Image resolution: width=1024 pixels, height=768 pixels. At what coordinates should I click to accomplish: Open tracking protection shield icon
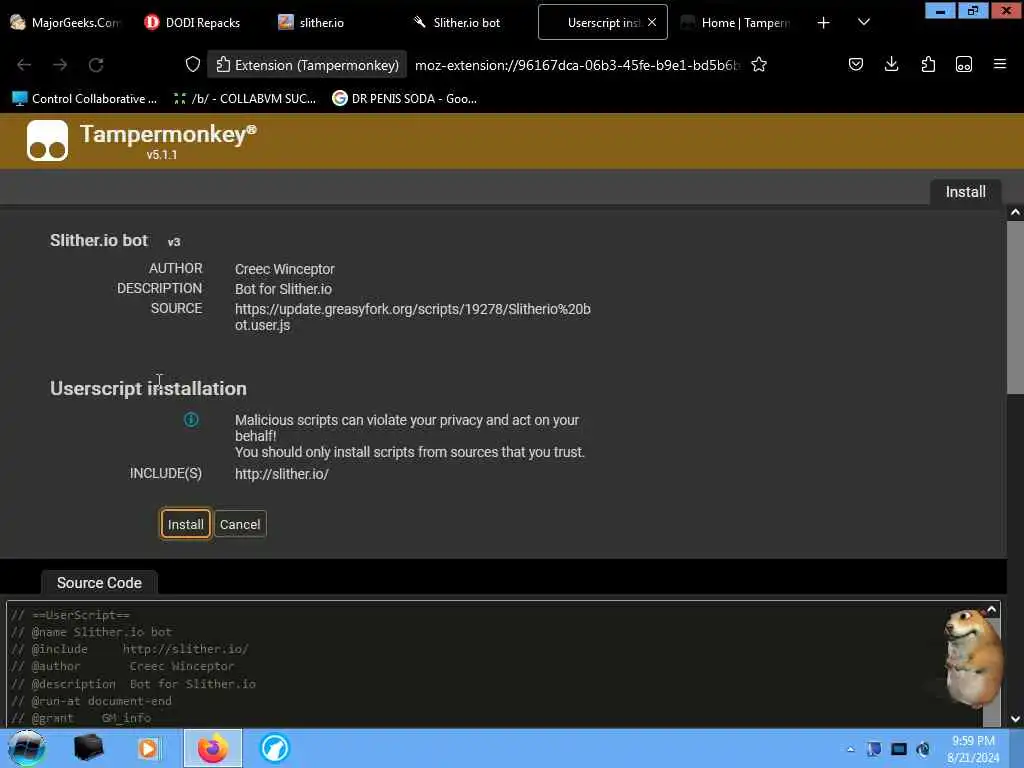193,65
